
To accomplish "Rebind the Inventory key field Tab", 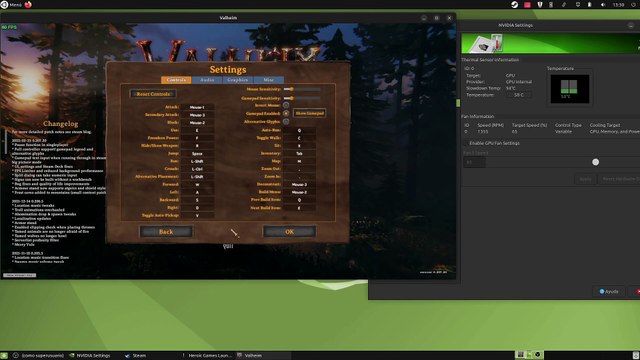I will click(299, 153).
